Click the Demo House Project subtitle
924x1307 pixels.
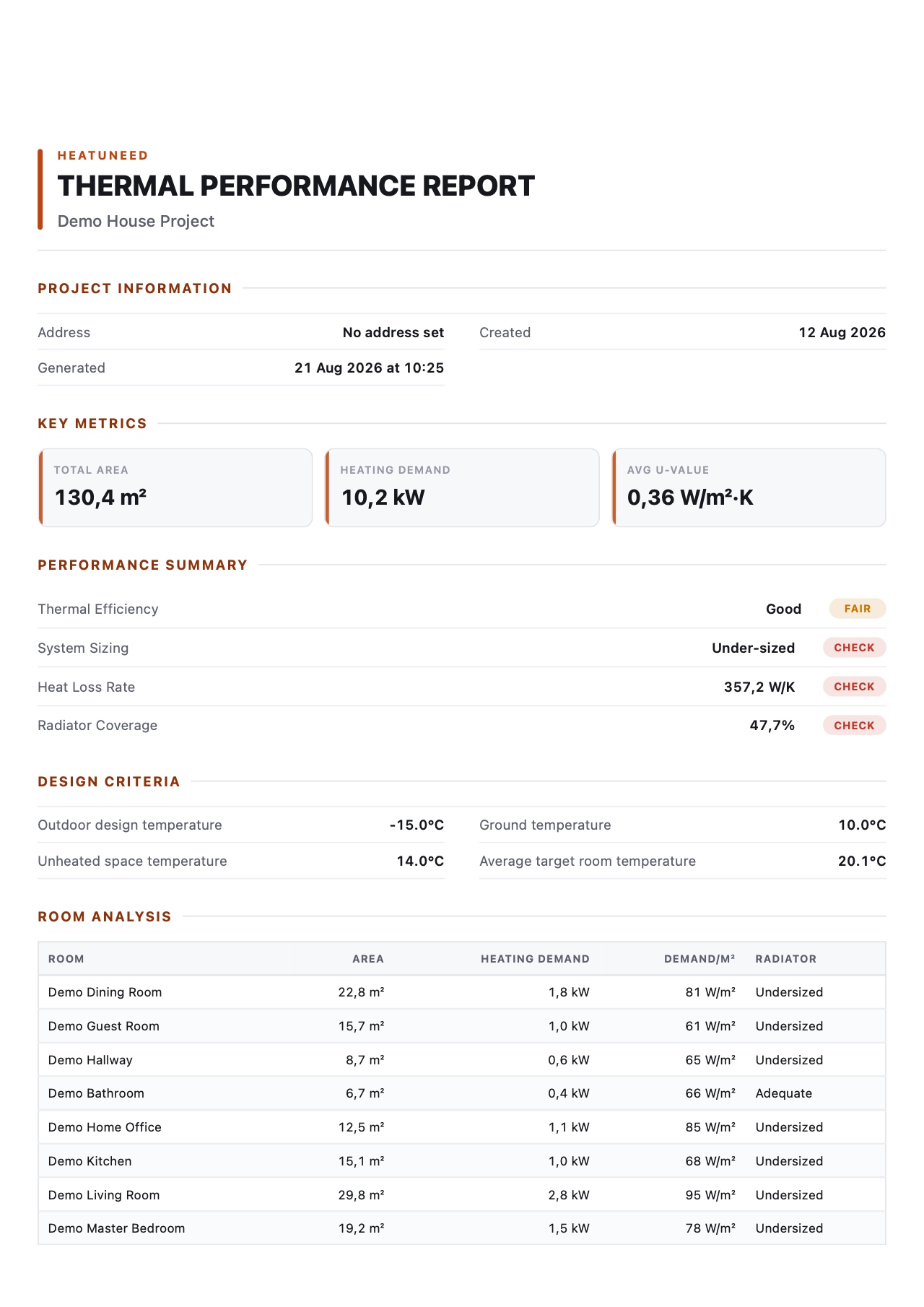pyautogui.click(x=136, y=221)
